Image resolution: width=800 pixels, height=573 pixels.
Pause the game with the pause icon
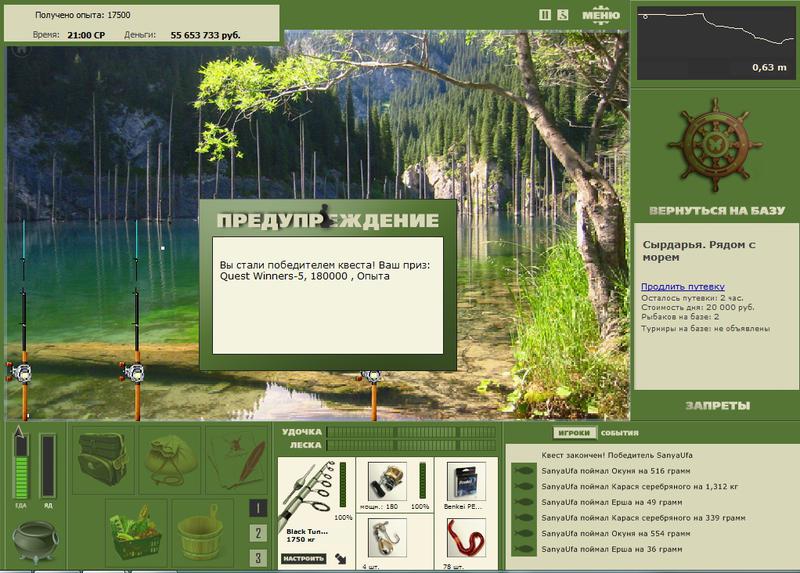click(x=545, y=15)
